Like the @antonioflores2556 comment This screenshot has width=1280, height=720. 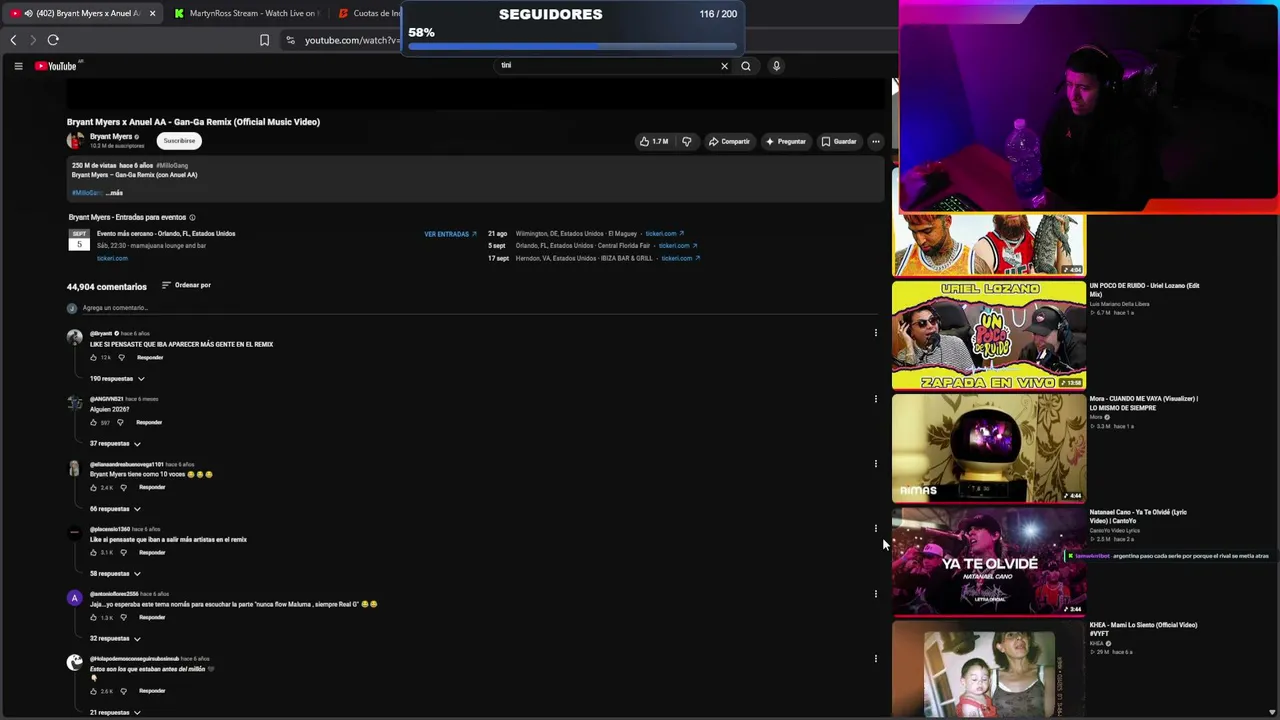pos(94,618)
